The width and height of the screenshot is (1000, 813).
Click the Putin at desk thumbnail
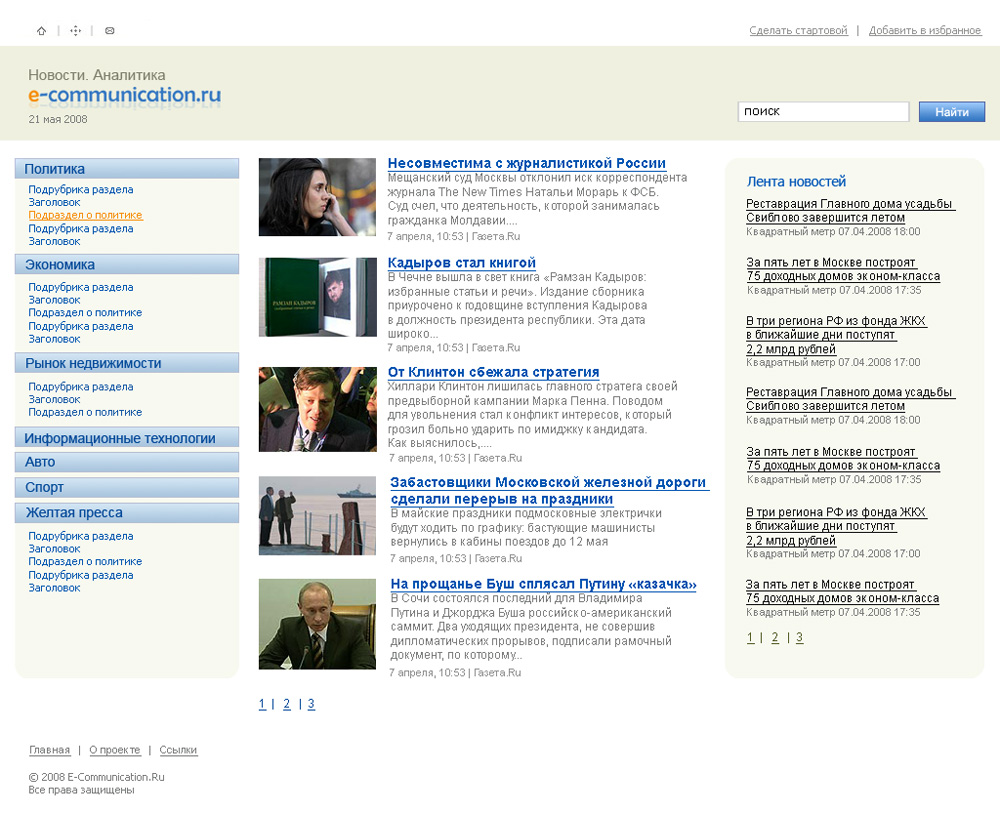coord(318,624)
